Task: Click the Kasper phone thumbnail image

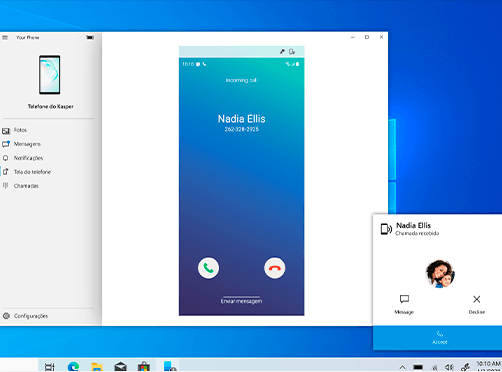Action: (x=50, y=75)
